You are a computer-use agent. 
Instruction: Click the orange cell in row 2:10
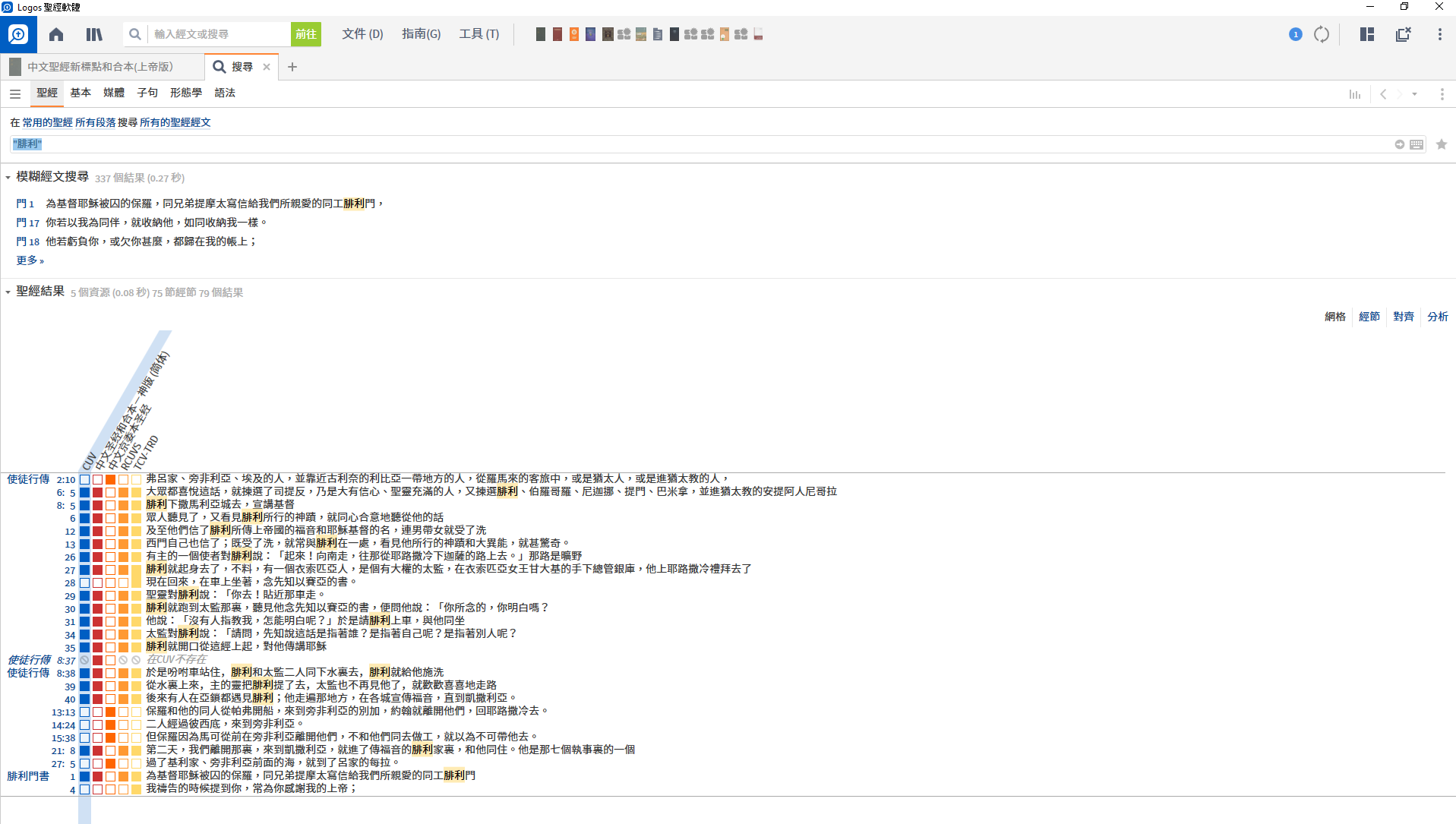pyautogui.click(x=111, y=480)
